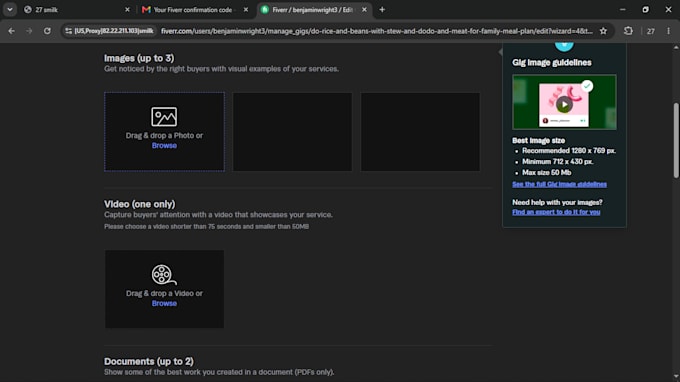This screenshot has height=382, width=680.
Task: Browse for a video to upload
Action: (164, 304)
